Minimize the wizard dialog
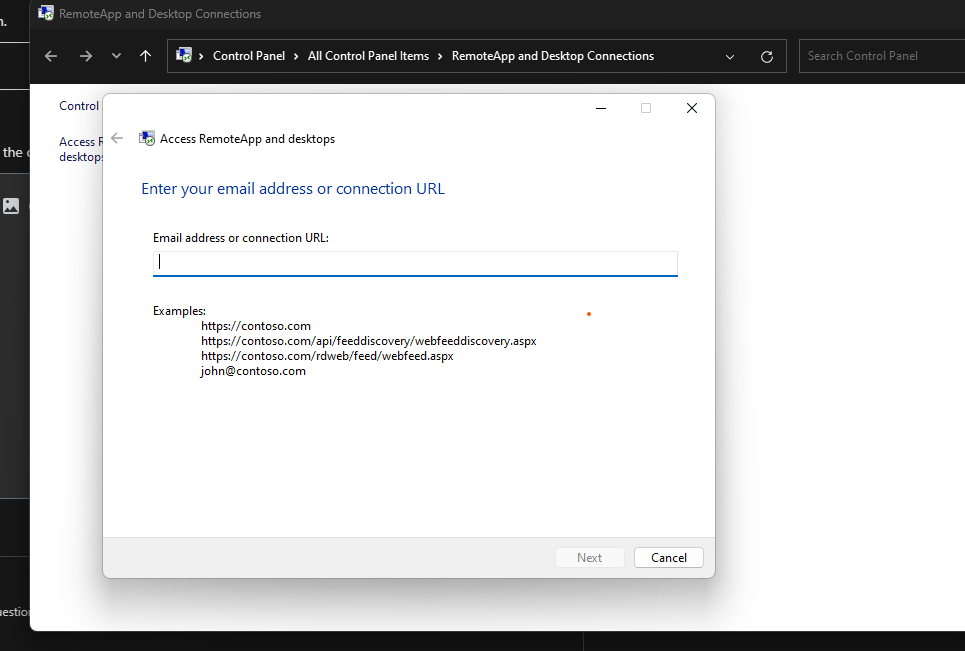965x651 pixels. tap(601, 108)
